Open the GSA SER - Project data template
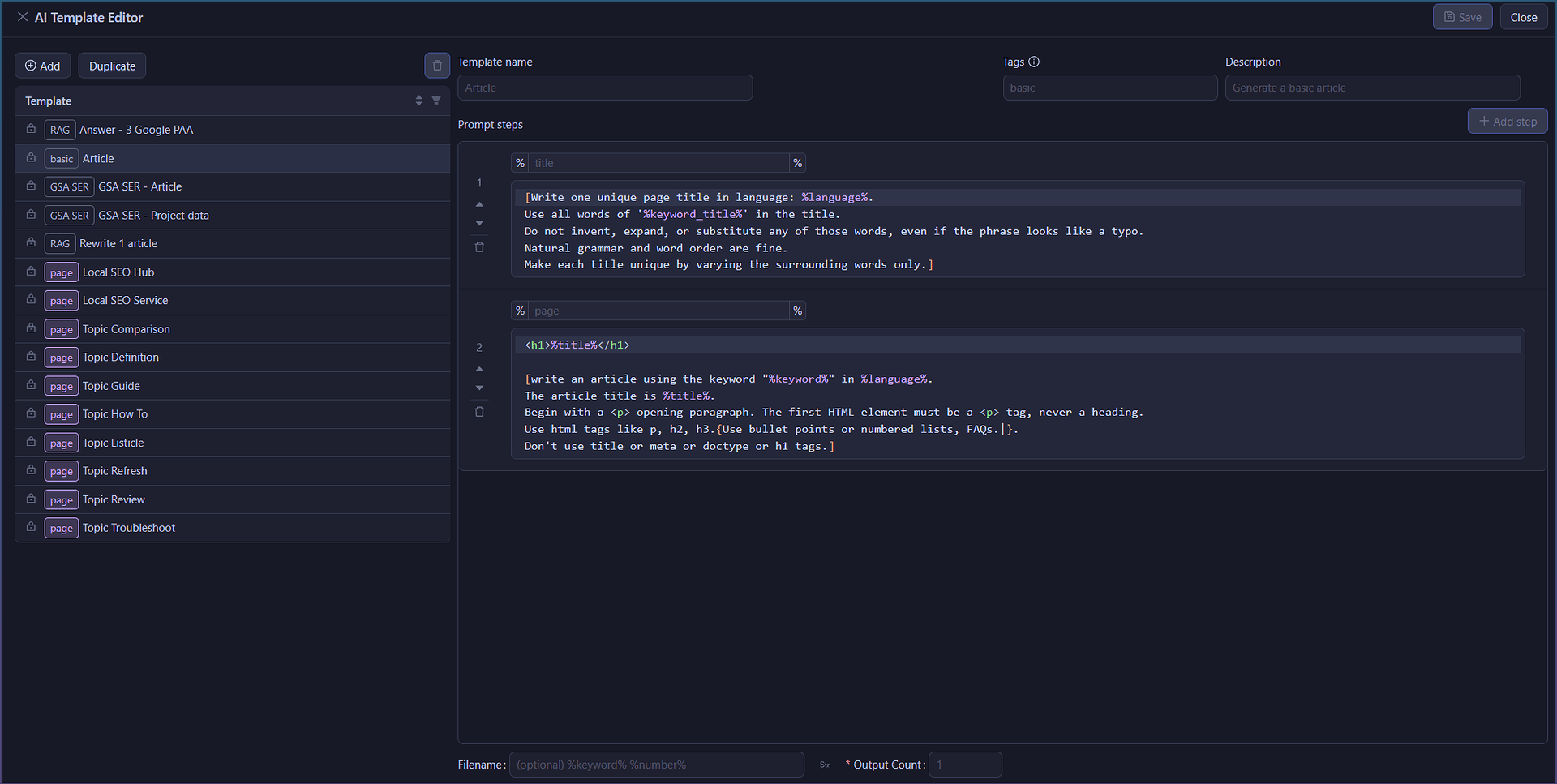The width and height of the screenshot is (1557, 784). pos(233,216)
